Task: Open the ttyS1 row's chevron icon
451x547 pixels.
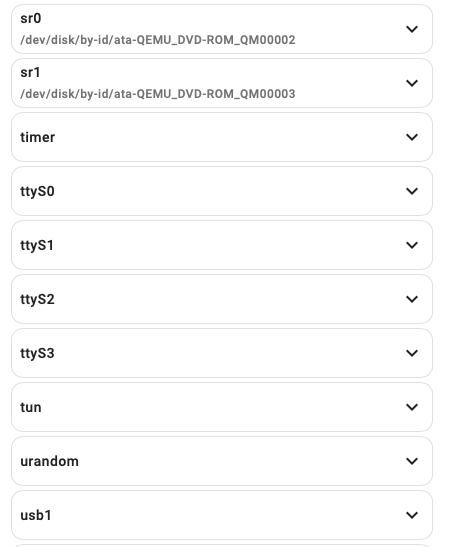Action: (412, 245)
